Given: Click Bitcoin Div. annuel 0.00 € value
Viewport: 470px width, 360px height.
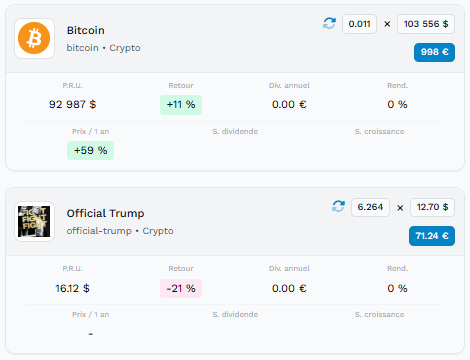Looking at the screenshot, I should [x=289, y=104].
